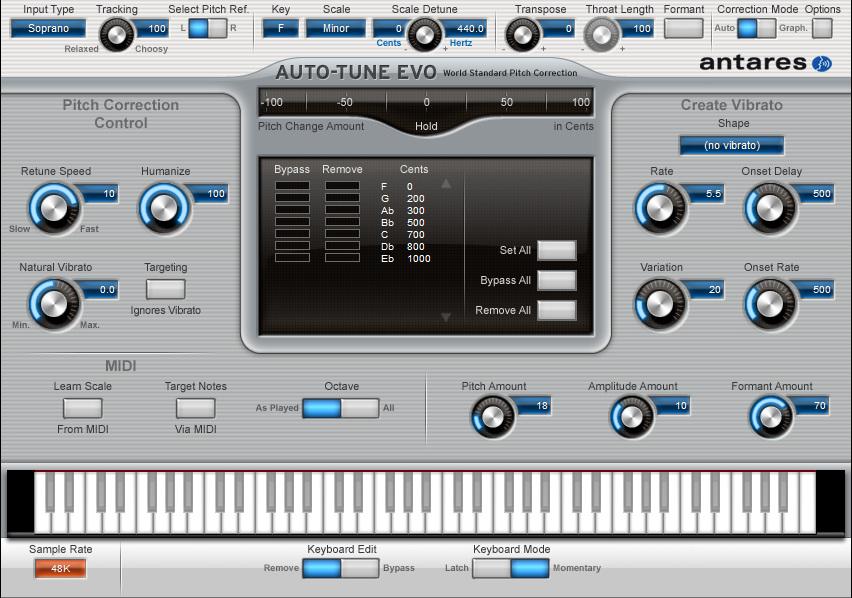This screenshot has height=598, width=852.
Task: Click the Remove All button
Action: point(556,310)
